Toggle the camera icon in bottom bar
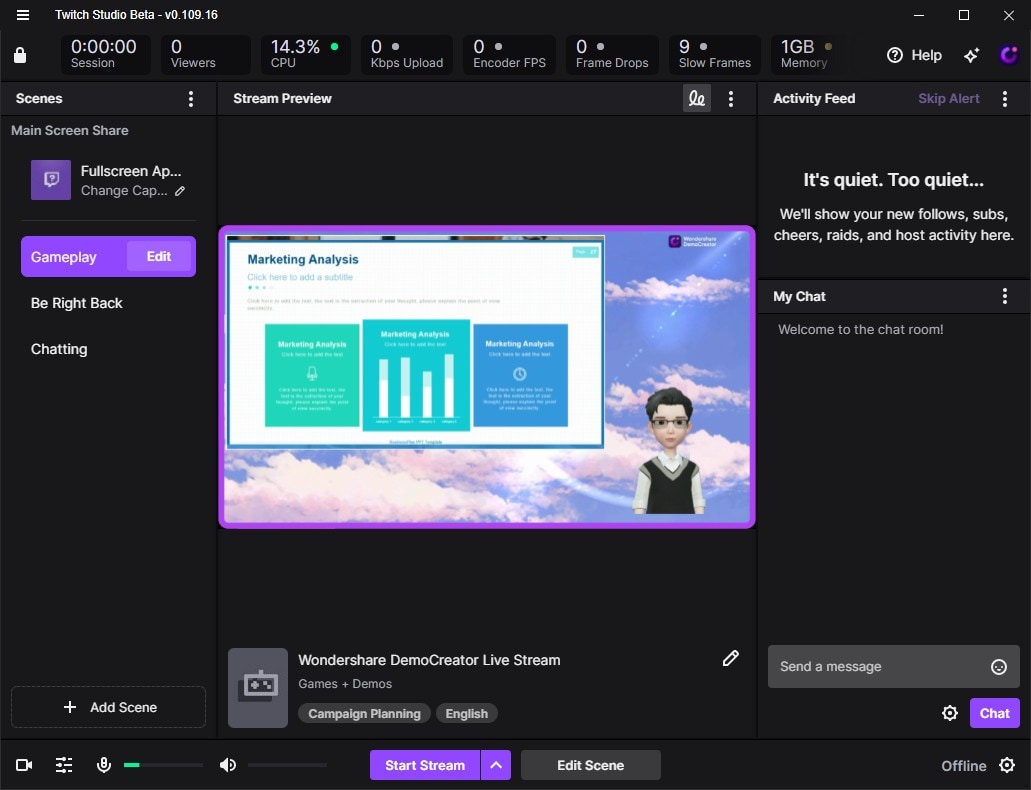Image resolution: width=1031 pixels, height=790 pixels. click(x=24, y=765)
